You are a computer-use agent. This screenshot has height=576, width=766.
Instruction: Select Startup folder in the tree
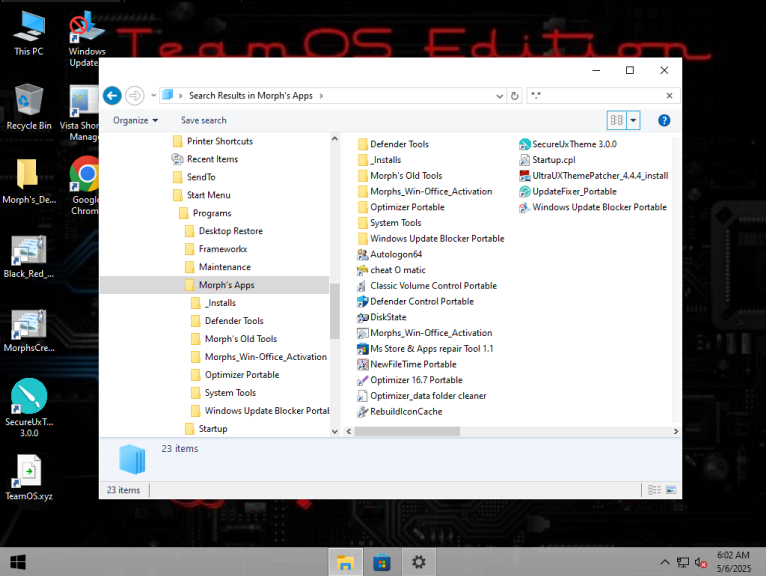214,428
